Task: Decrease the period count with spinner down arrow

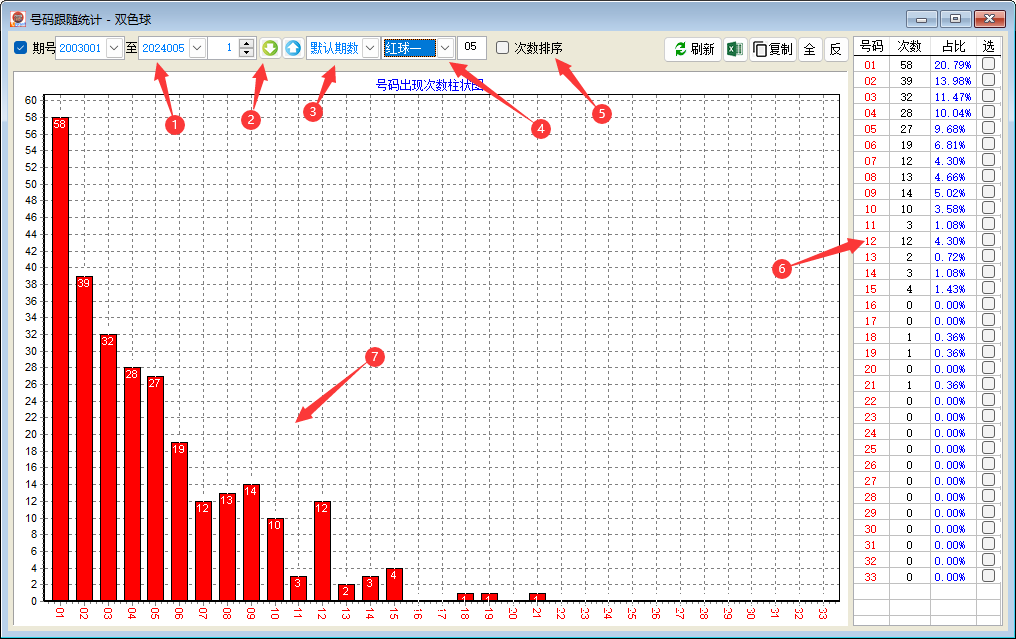Action: point(247,53)
